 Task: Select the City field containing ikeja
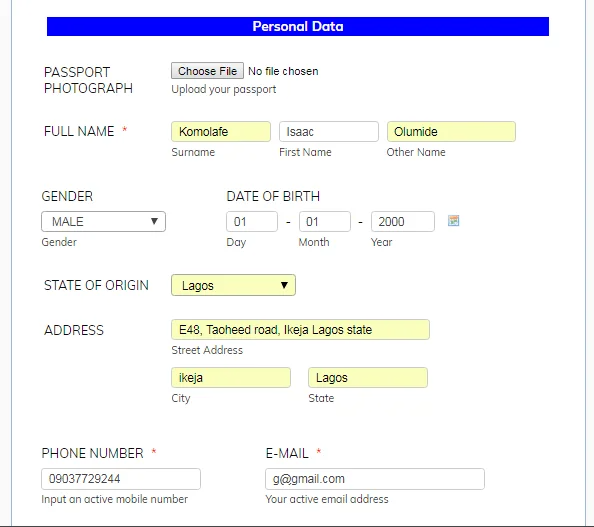pos(231,378)
